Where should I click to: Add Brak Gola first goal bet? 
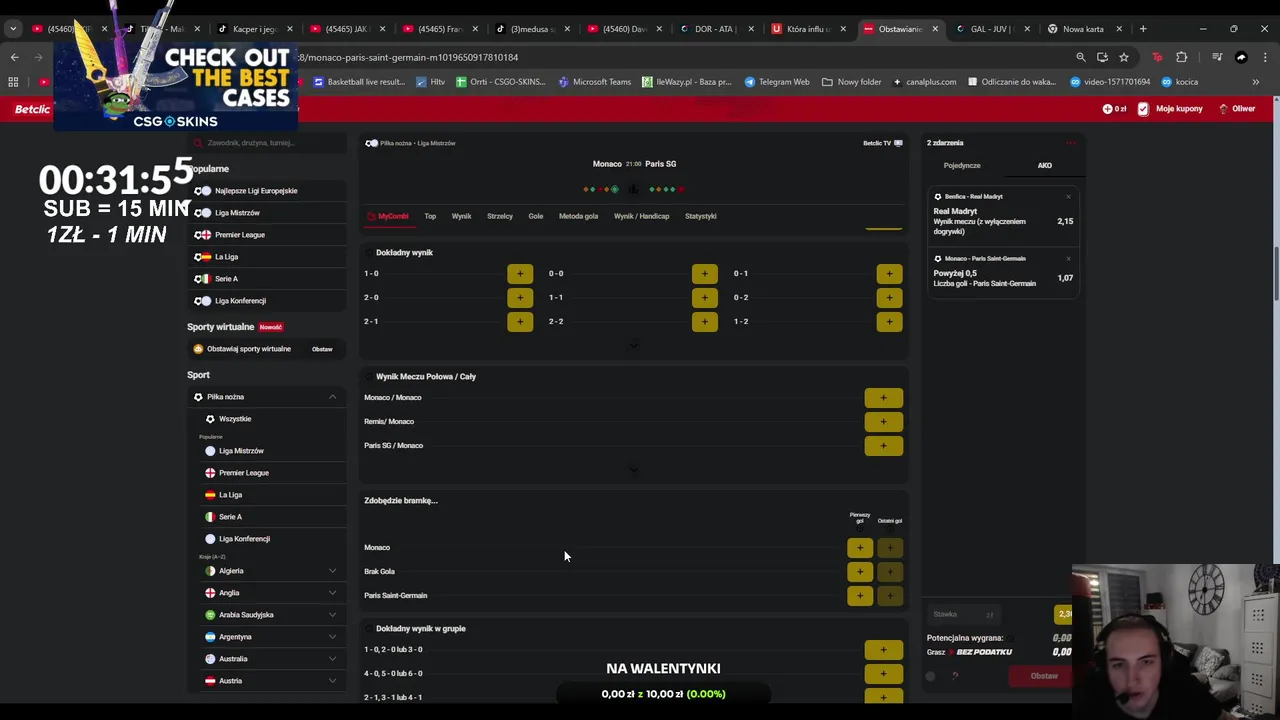tap(860, 571)
